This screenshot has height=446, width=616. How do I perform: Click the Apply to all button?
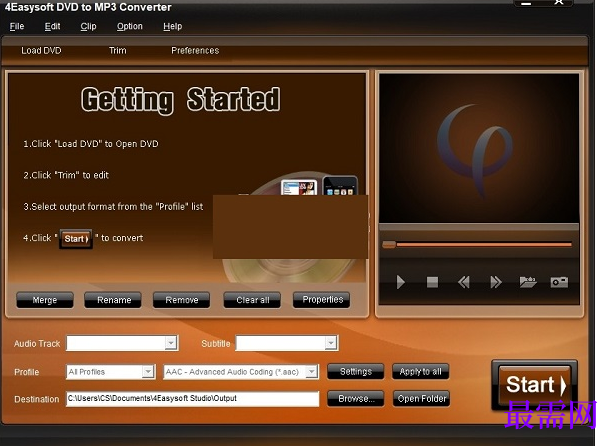[x=420, y=371]
